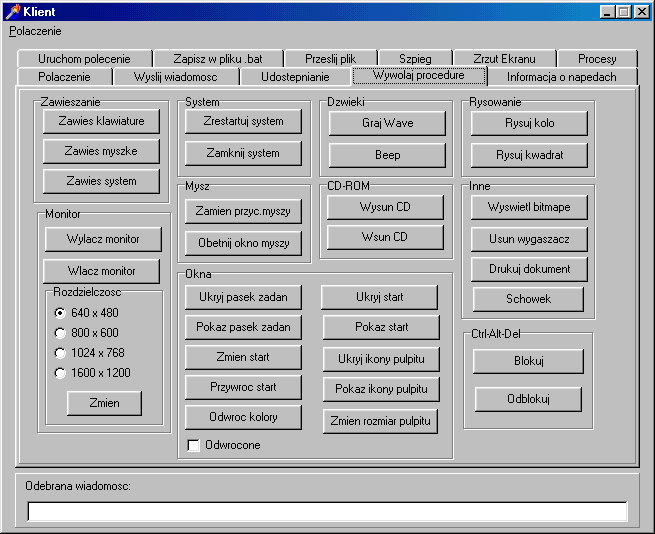
Task: Click the Klient app icon in title bar
Action: (x=12, y=12)
